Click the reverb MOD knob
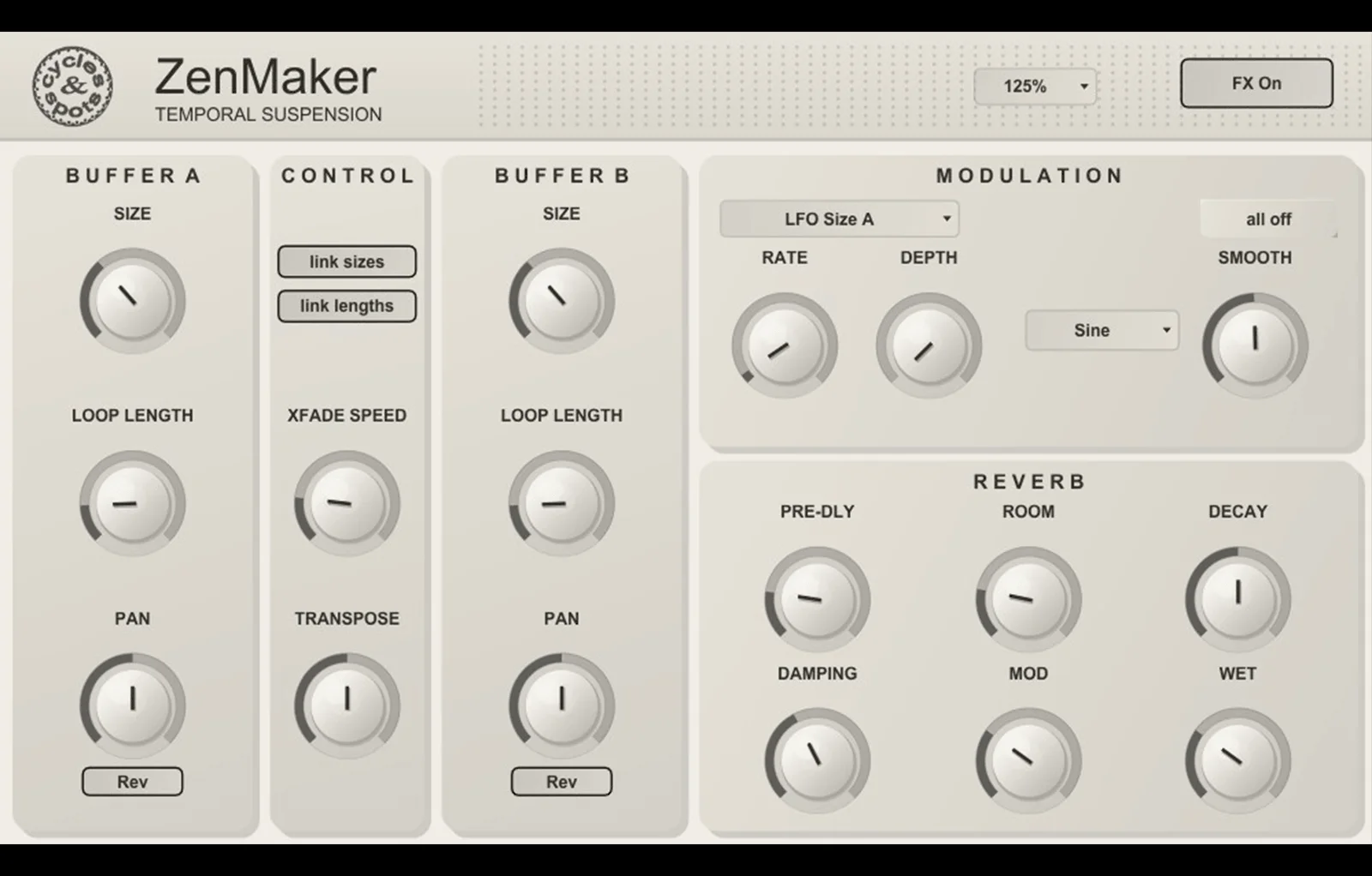The width and height of the screenshot is (1372, 876). (x=1028, y=760)
